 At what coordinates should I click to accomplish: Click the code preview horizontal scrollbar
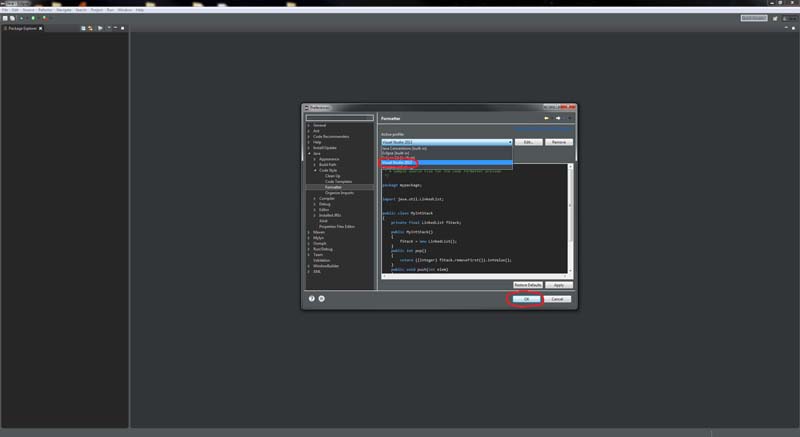pos(474,276)
